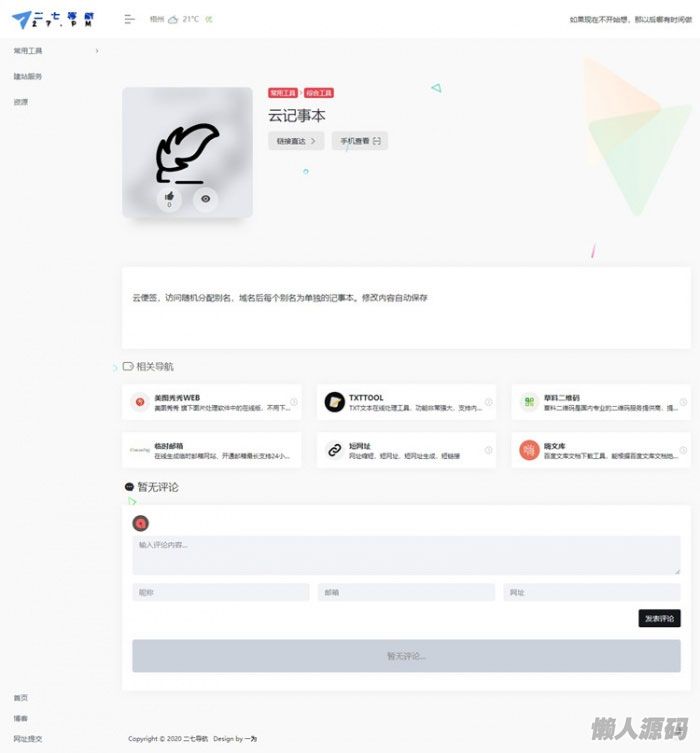This screenshot has width=700, height=753.
Task: Select 建站服务 in the sidebar
Action: pyautogui.click(x=28, y=76)
